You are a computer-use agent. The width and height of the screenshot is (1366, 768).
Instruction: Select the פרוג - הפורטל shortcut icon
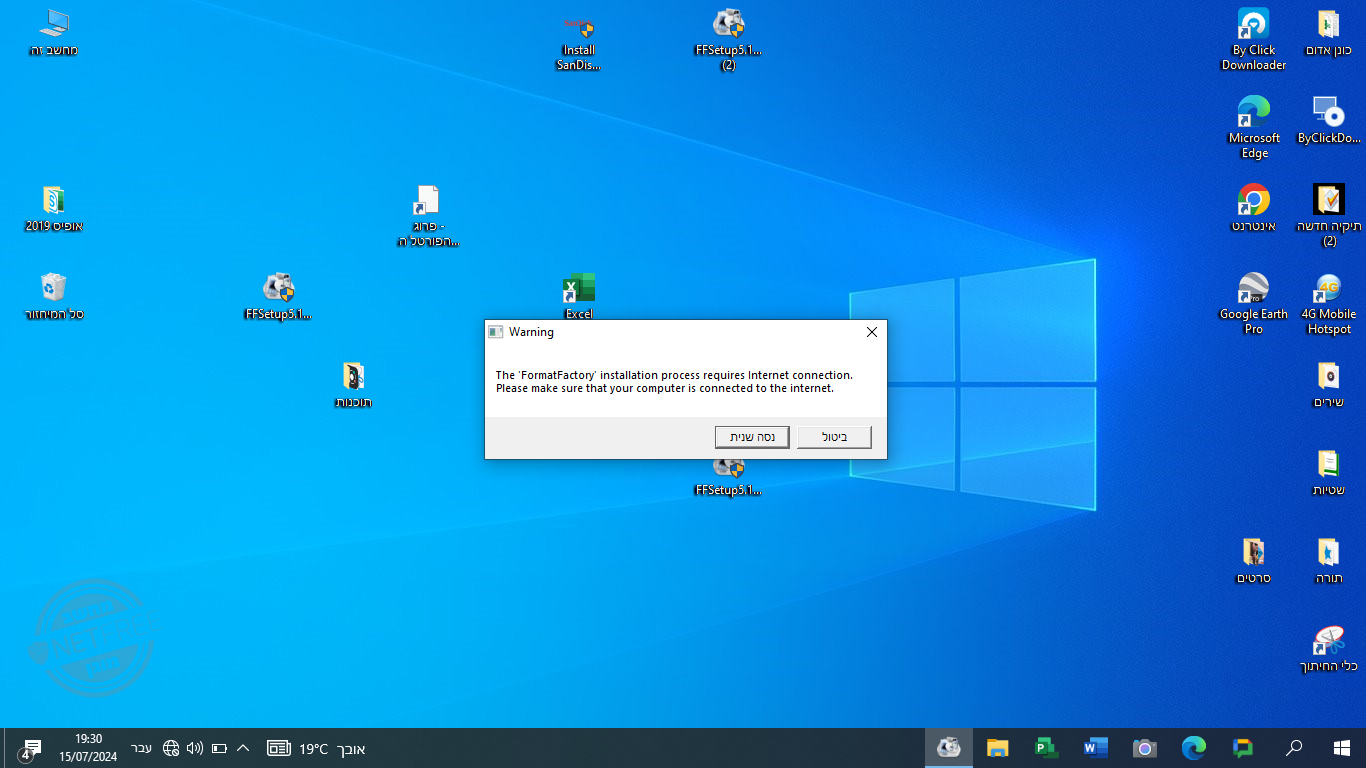click(x=428, y=216)
